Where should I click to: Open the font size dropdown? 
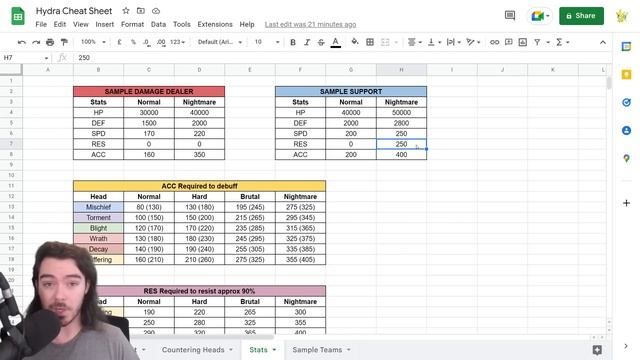267,42
